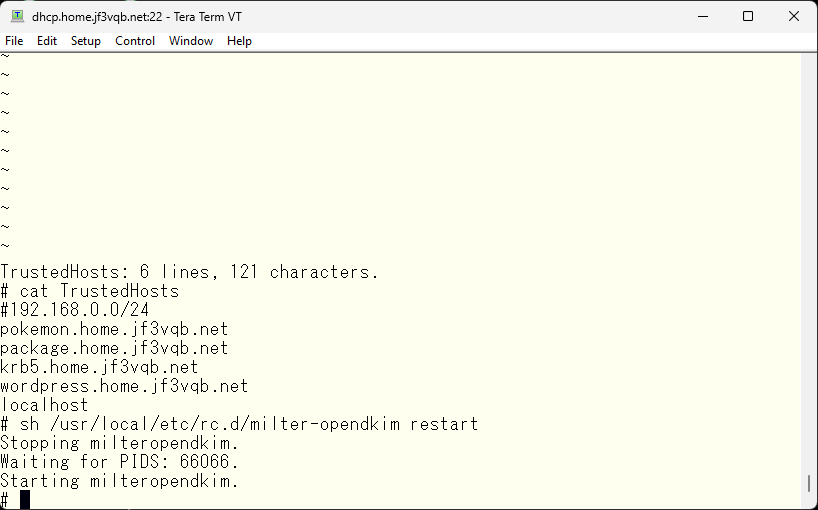This screenshot has width=818, height=510.
Task: Open the Control menu
Action: point(135,41)
